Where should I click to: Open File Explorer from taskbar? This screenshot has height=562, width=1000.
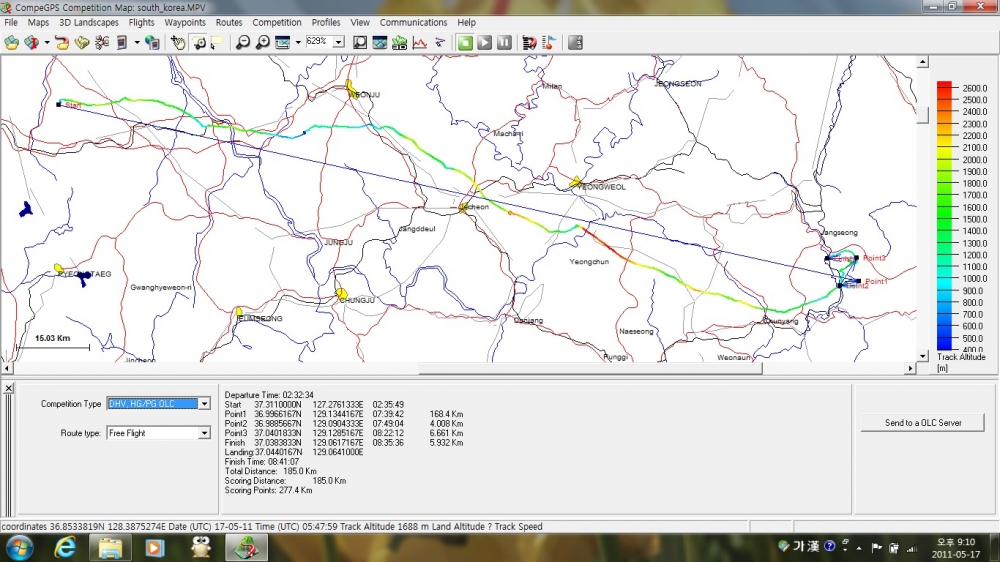point(110,547)
